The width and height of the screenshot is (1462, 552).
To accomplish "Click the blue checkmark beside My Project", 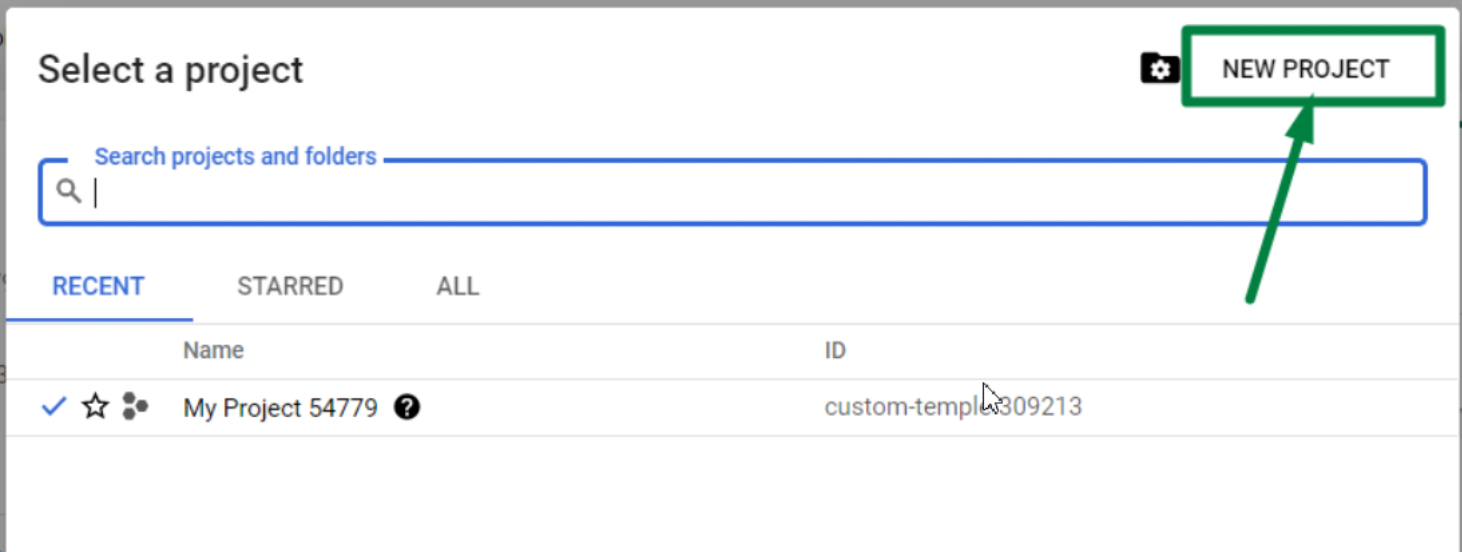I will [x=54, y=406].
